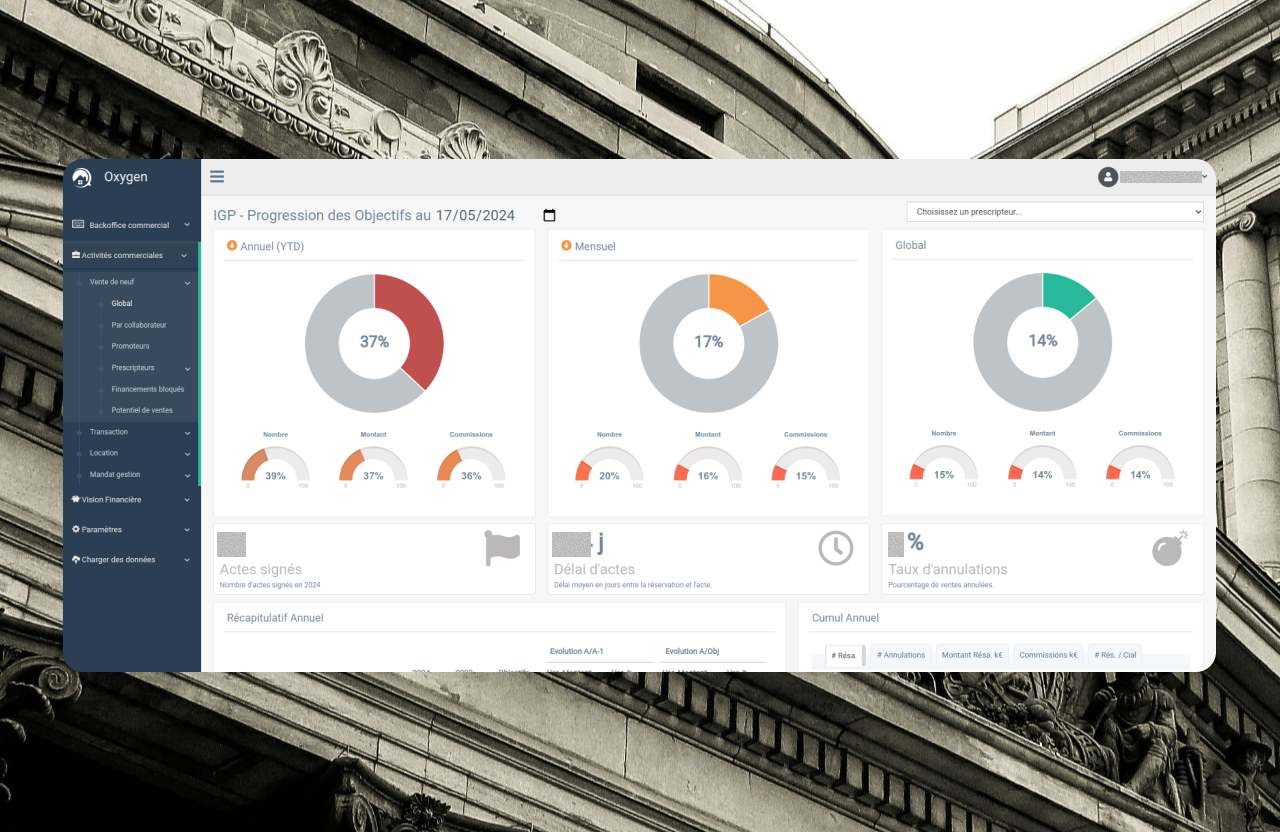Click the date 17/05/2024 field
Viewport: 1280px width, 832px height.
point(476,215)
